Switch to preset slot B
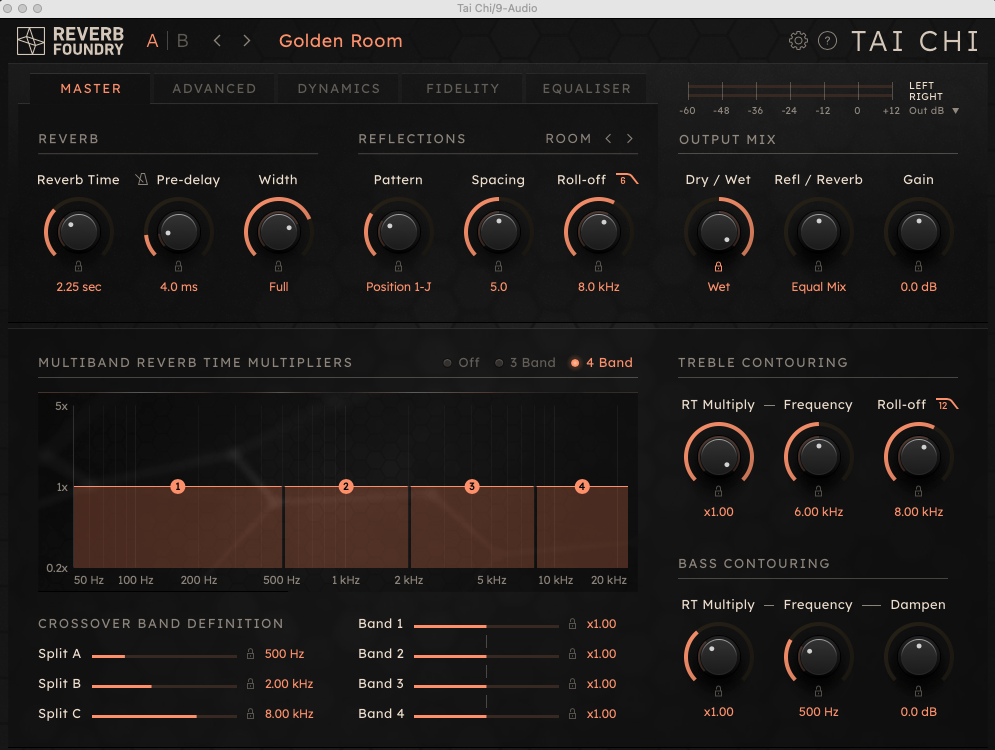Image resolution: width=995 pixels, height=750 pixels. (183, 41)
